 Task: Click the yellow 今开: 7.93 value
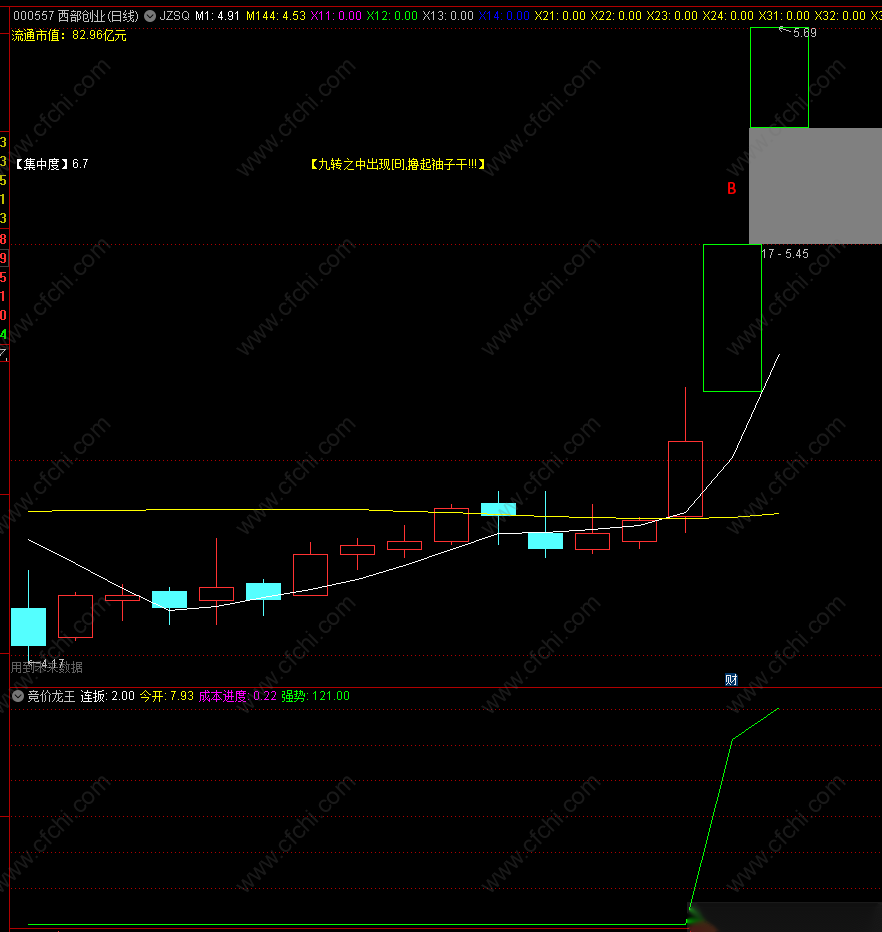(166, 696)
